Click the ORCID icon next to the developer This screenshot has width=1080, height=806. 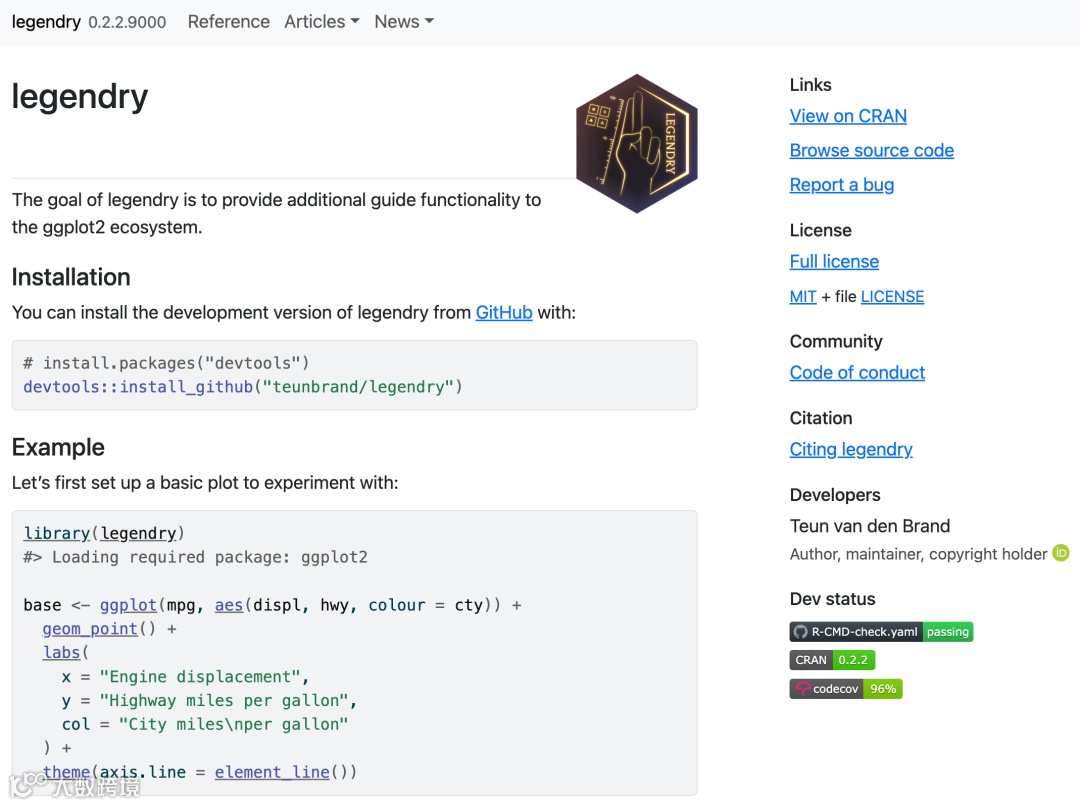pos(1061,553)
